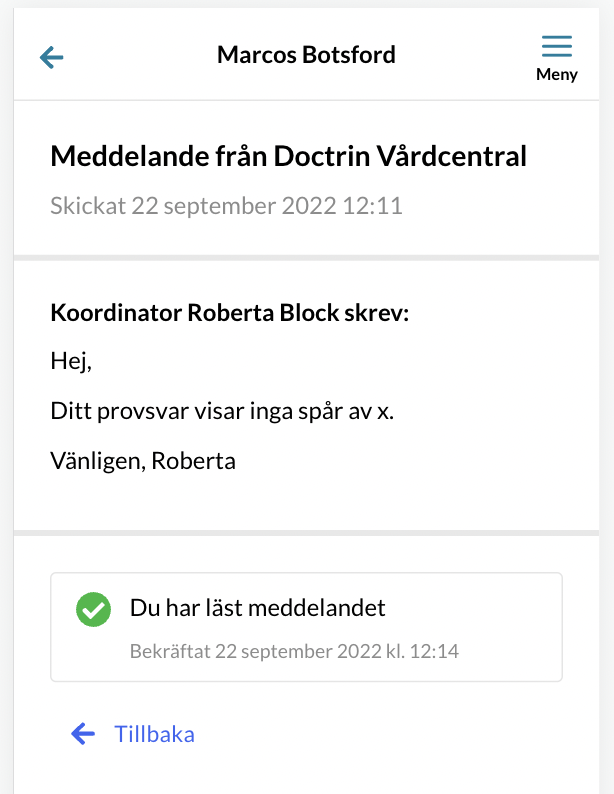Follow the Tillbaka link

(154, 734)
